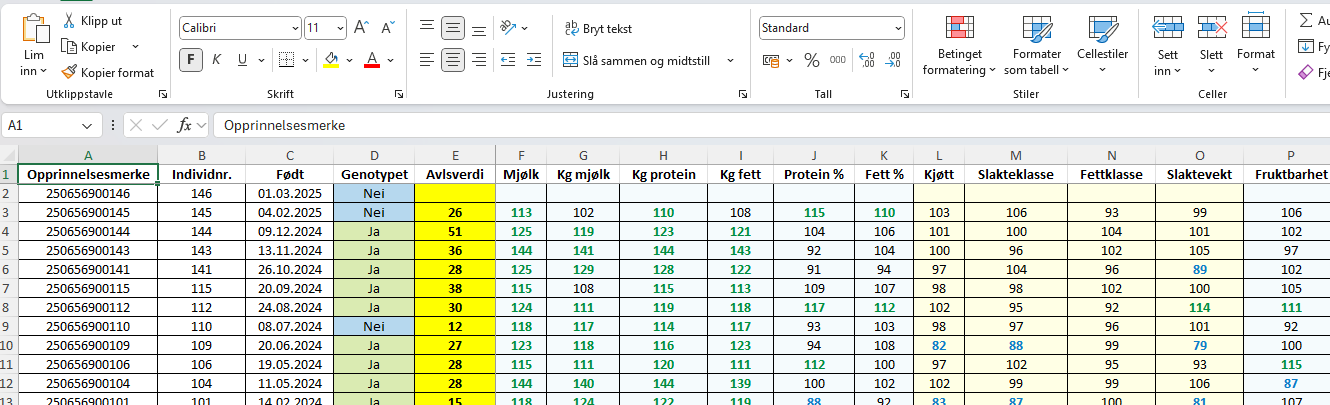
Task: Apply thousands separator 000 style
Action: [838, 60]
